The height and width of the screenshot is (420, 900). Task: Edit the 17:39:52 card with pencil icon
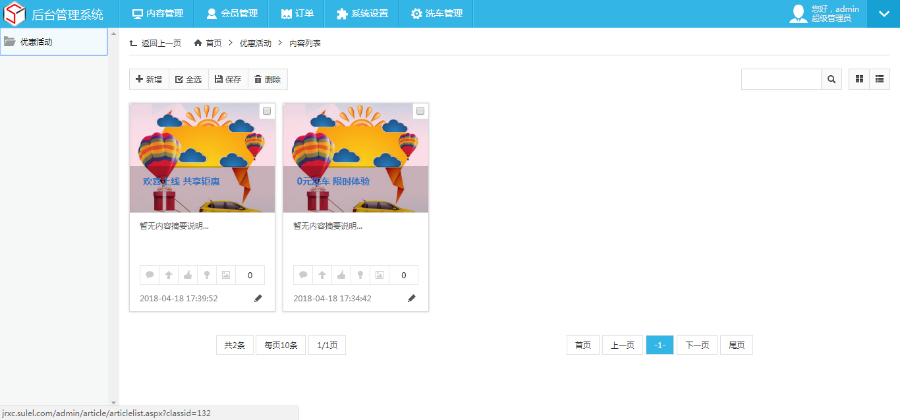258,298
